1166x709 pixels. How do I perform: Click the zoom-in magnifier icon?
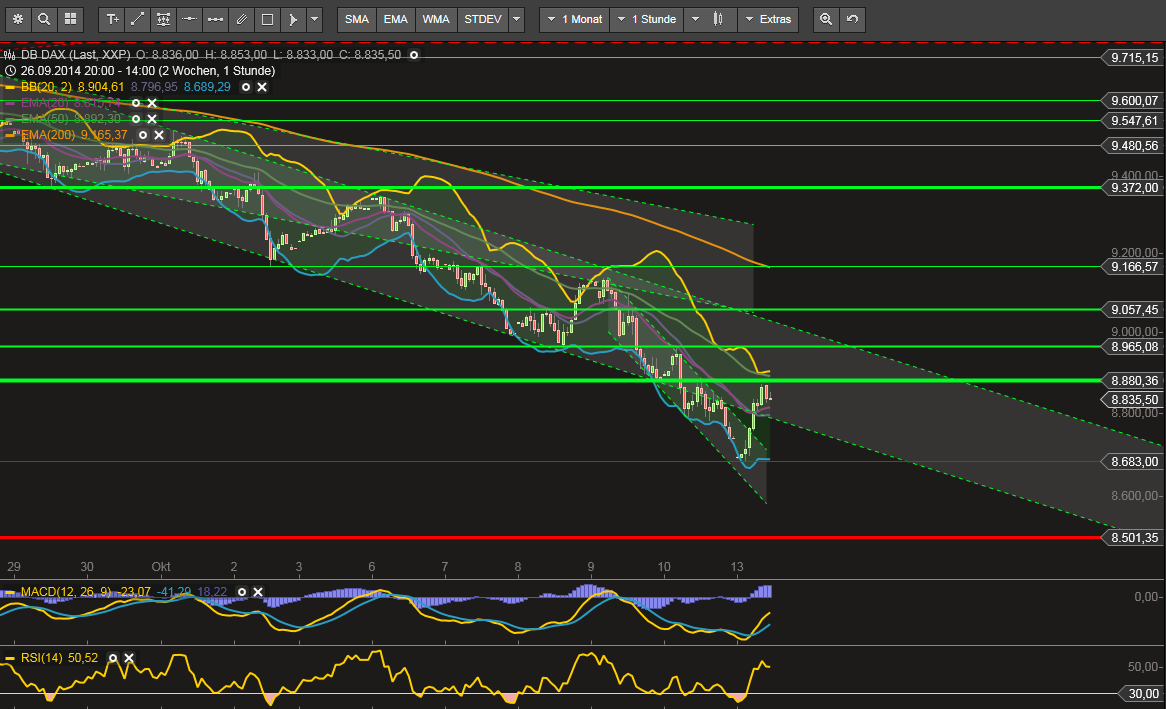click(x=825, y=19)
